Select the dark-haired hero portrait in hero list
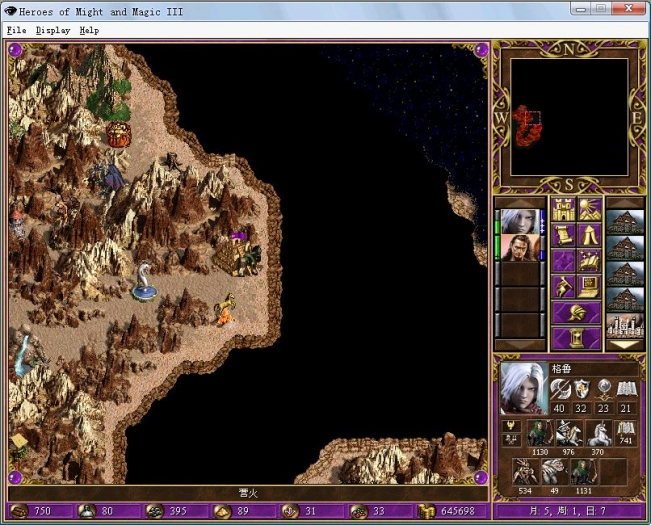This screenshot has height=525, width=651. [x=520, y=248]
